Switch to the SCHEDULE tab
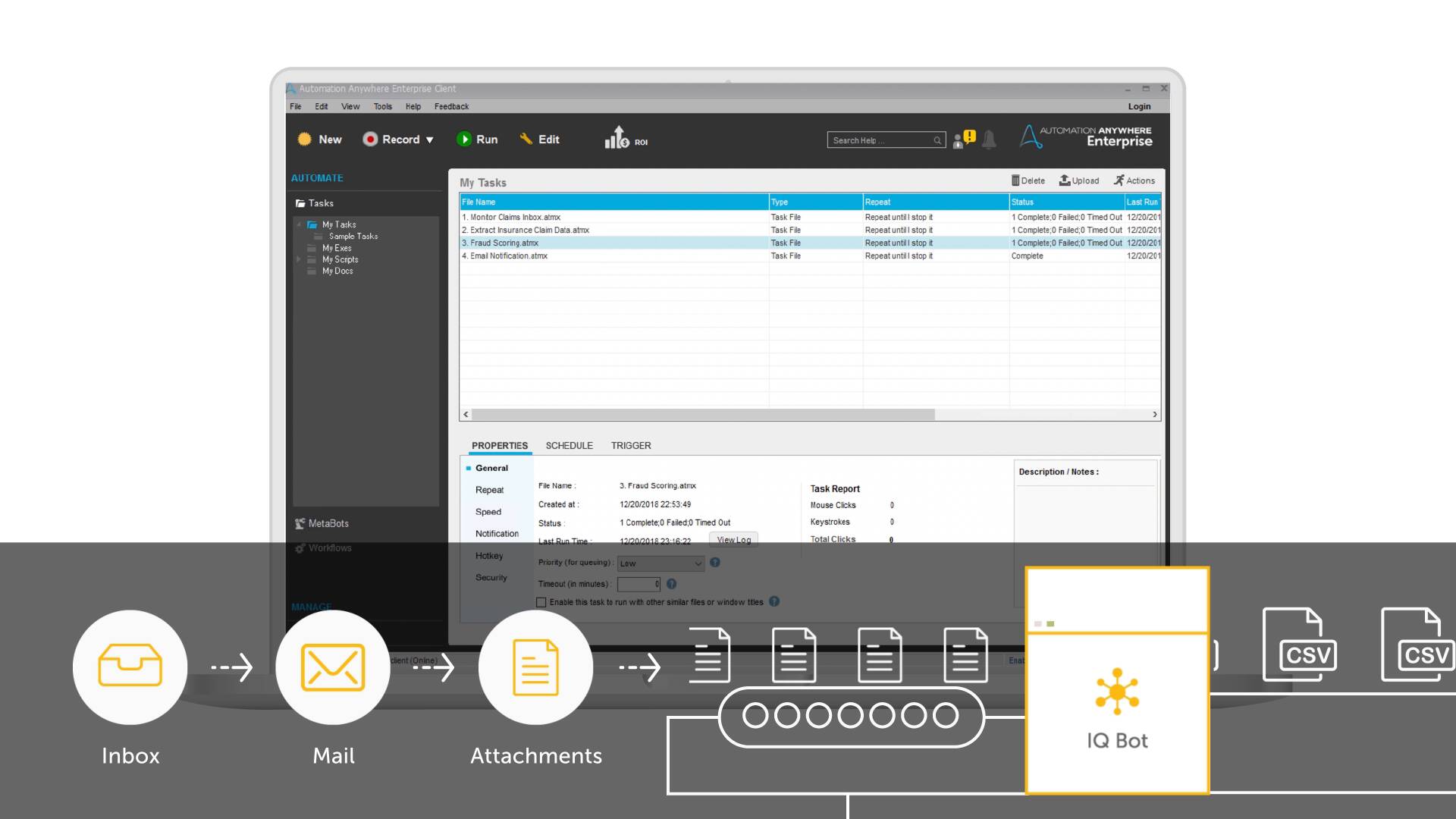Screen dimensions: 1456x819 click(x=570, y=446)
